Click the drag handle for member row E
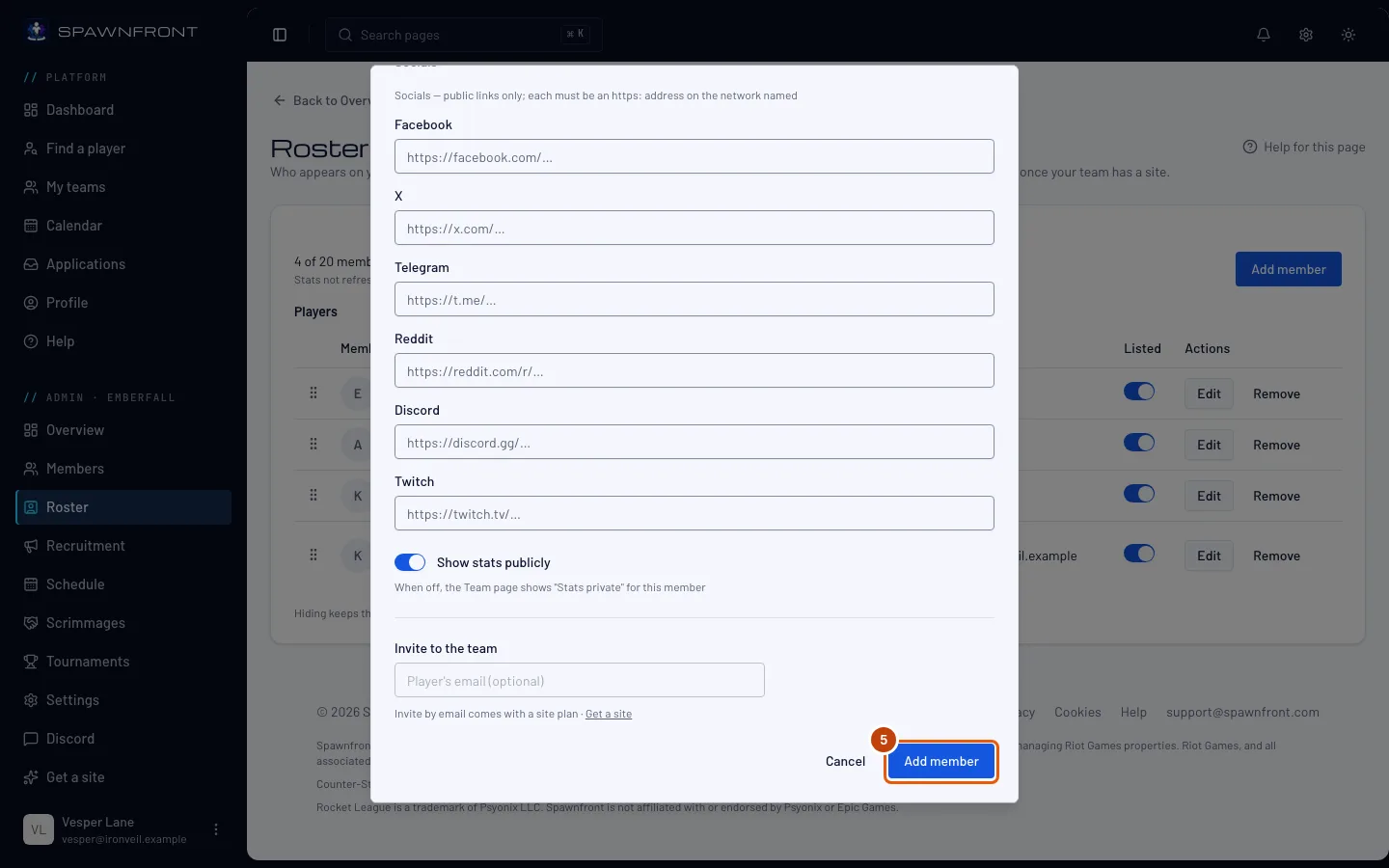 coord(313,393)
